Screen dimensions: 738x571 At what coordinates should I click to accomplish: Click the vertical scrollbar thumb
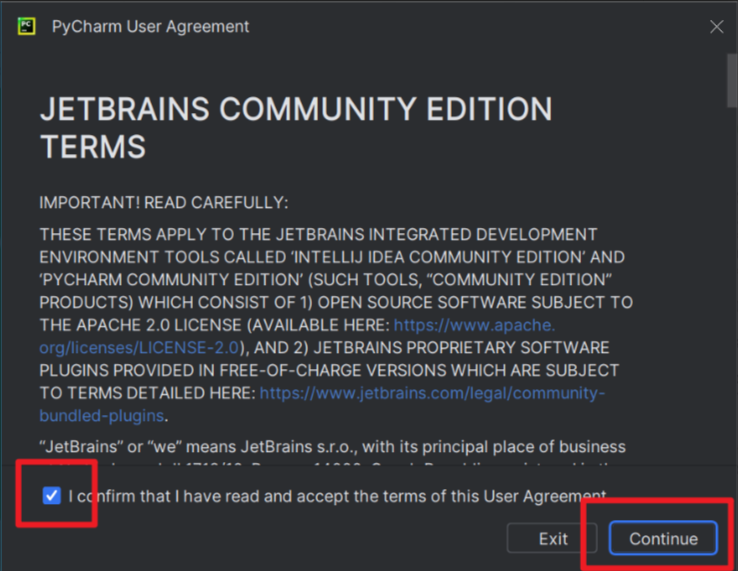click(x=731, y=80)
